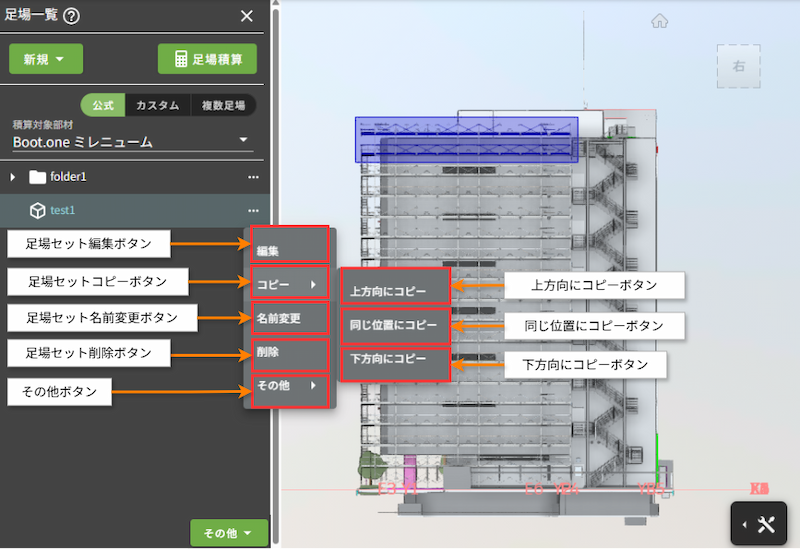Click the folder1 folder icon
The image size is (800, 549).
(38, 177)
